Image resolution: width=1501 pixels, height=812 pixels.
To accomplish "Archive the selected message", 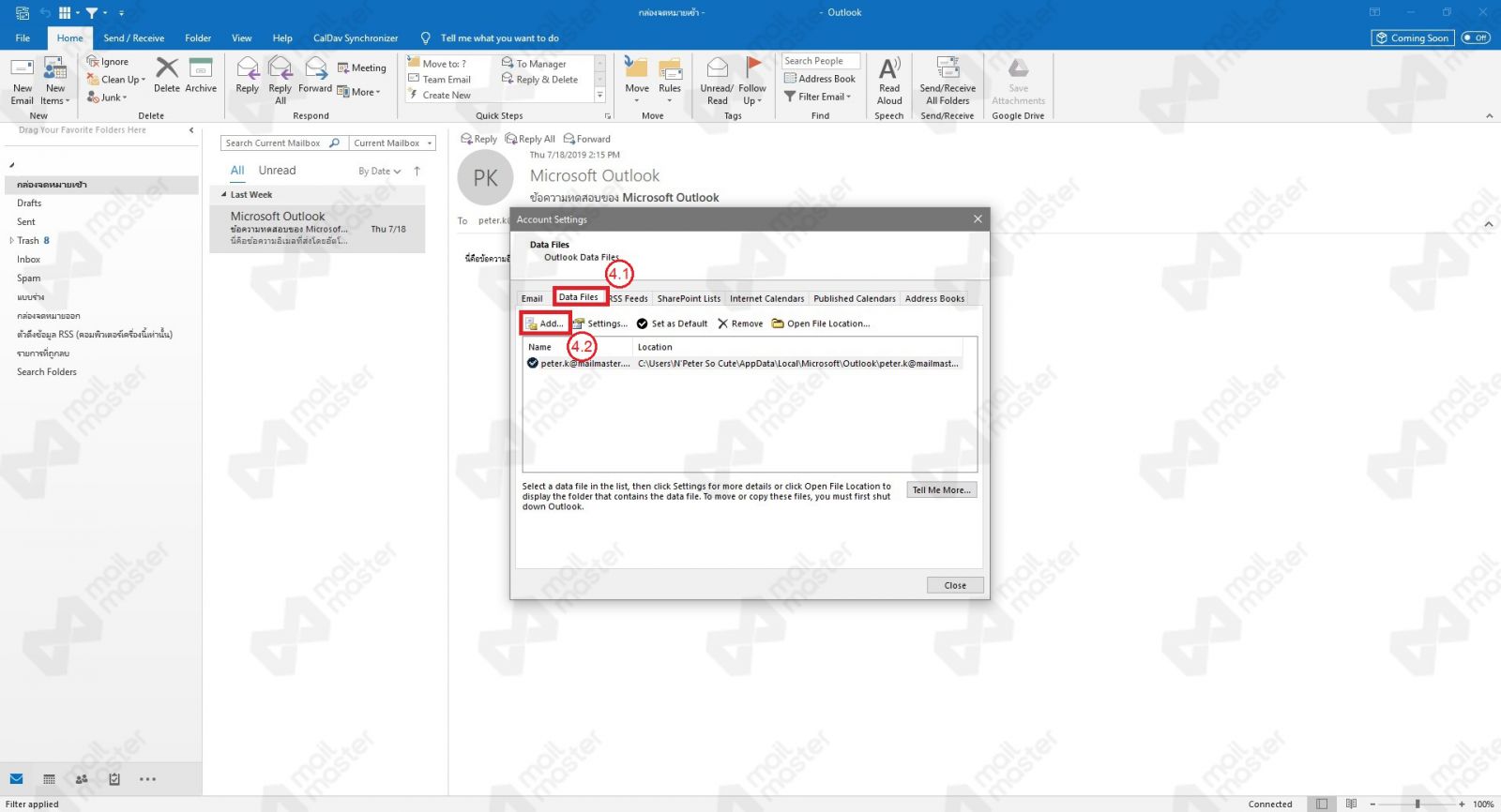I will click(x=201, y=75).
